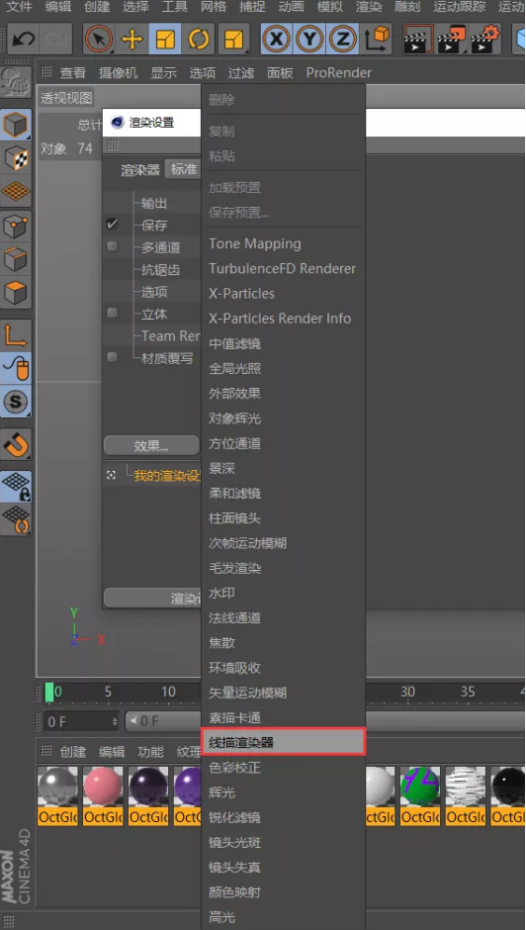
Task: Click the Undo arrow icon
Action: click(24, 39)
